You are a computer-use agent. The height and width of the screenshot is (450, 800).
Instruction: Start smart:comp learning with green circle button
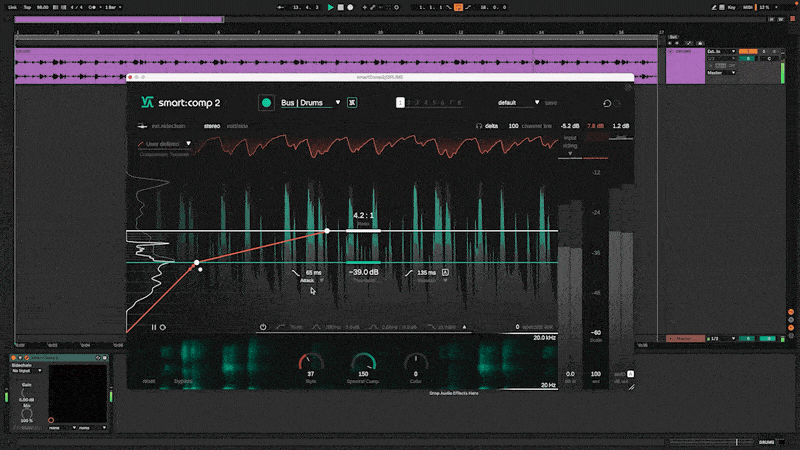click(x=266, y=103)
